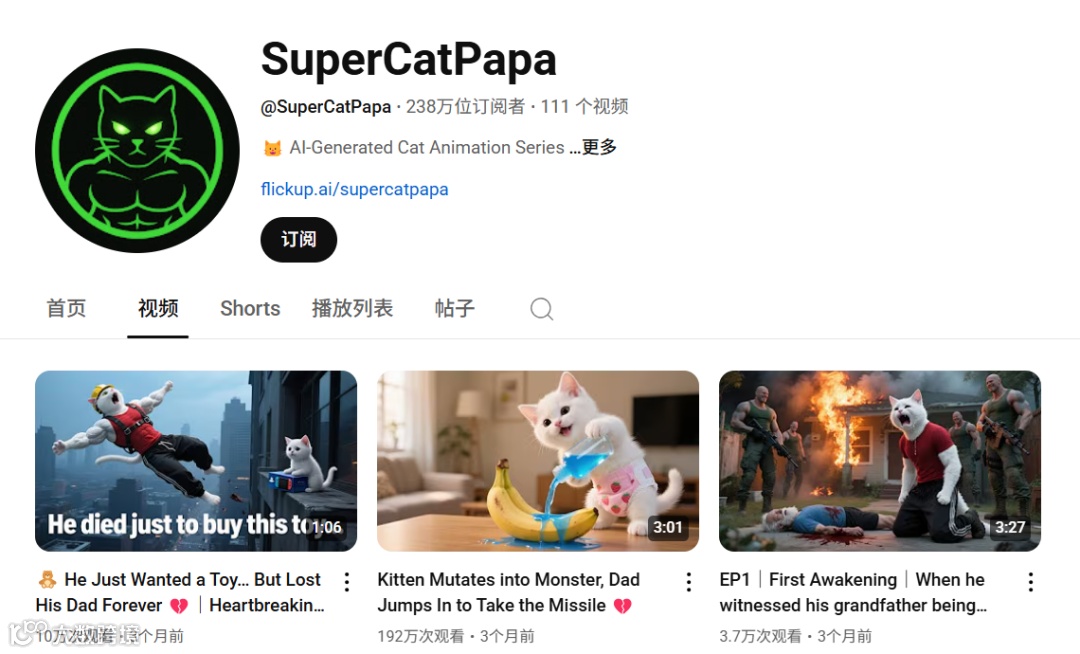This screenshot has width=1080, height=654.
Task: Open the EP1 First Awakening video title
Action: (853, 593)
